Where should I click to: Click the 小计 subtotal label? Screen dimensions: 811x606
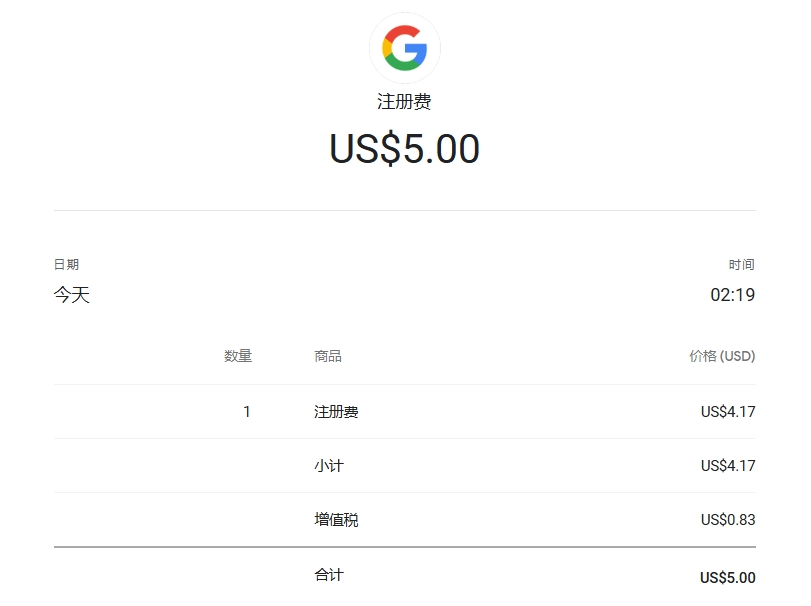(x=329, y=466)
